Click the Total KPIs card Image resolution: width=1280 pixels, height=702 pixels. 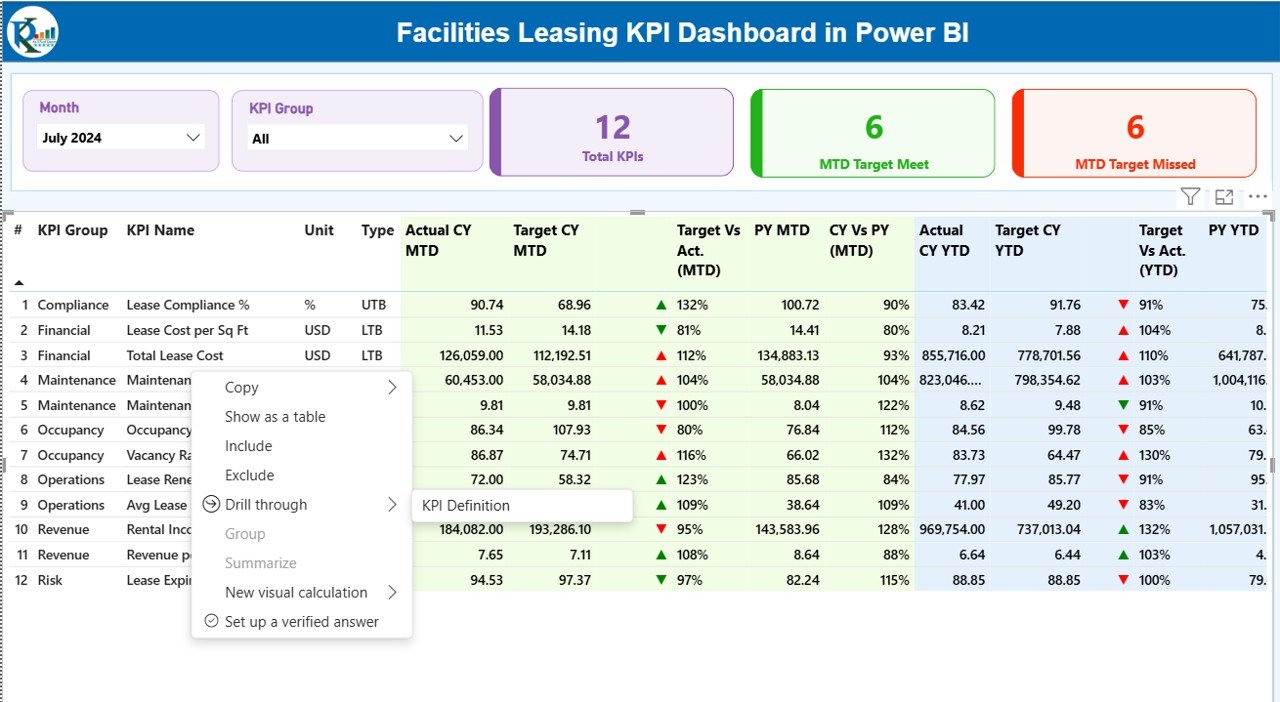[x=611, y=133]
